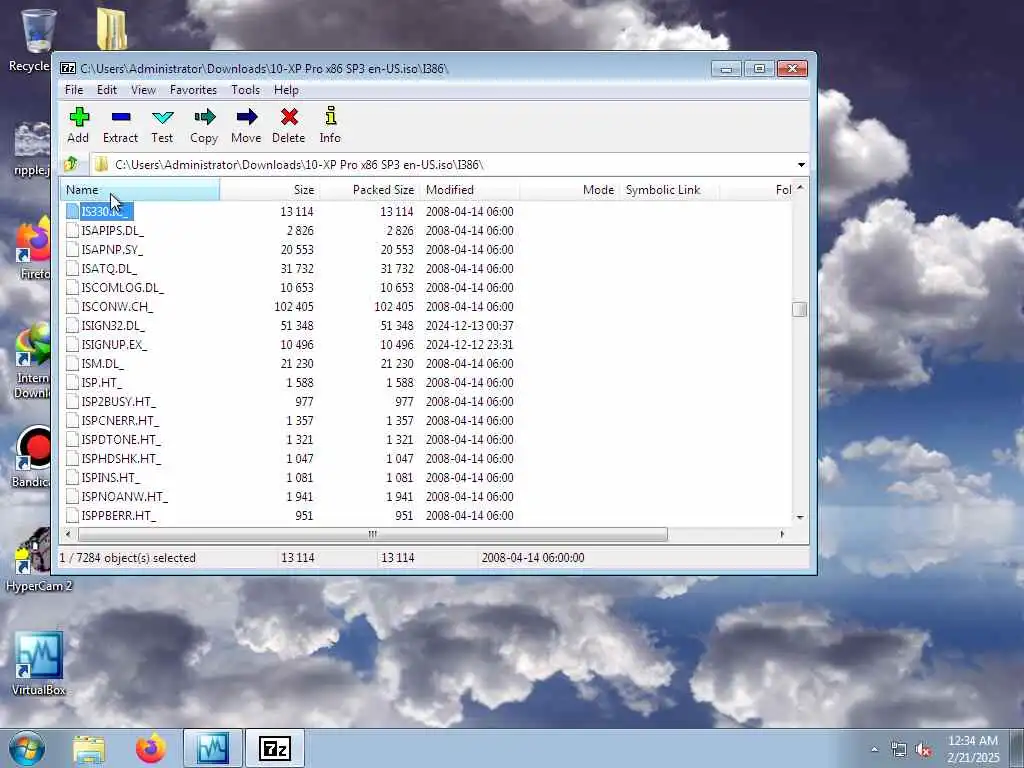Click the Extract toolbar icon
Image resolution: width=1024 pixels, height=768 pixels.
coord(121,117)
